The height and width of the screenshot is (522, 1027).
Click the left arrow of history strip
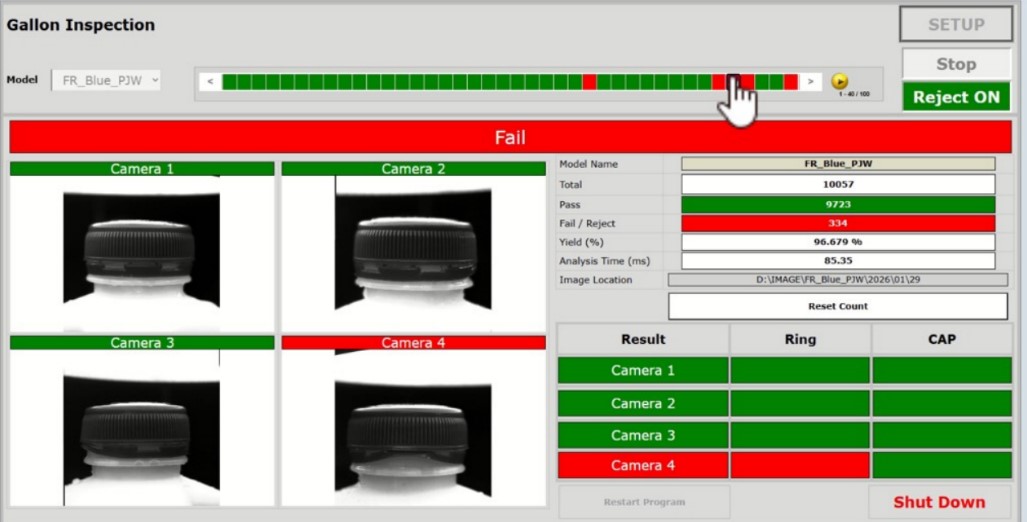pyautogui.click(x=210, y=82)
